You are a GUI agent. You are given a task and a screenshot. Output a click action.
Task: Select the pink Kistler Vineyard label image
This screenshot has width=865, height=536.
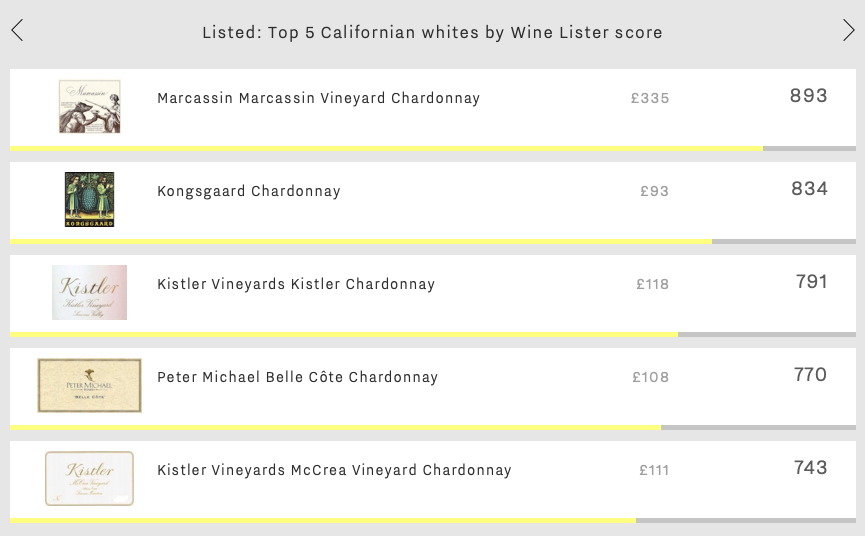(89, 292)
